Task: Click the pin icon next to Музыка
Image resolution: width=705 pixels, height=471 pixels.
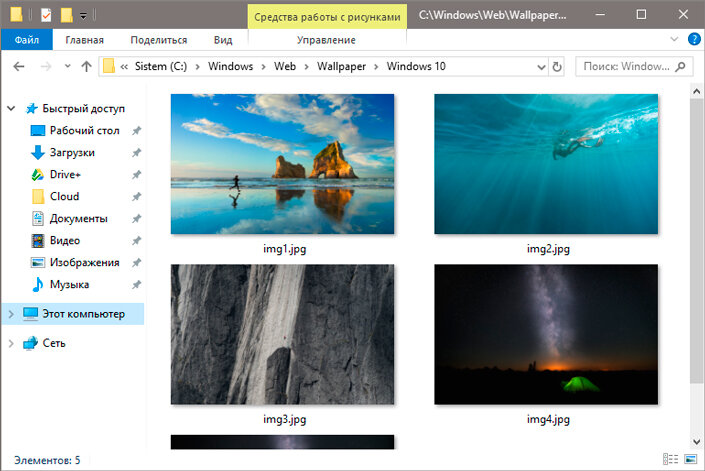Action: pos(136,285)
